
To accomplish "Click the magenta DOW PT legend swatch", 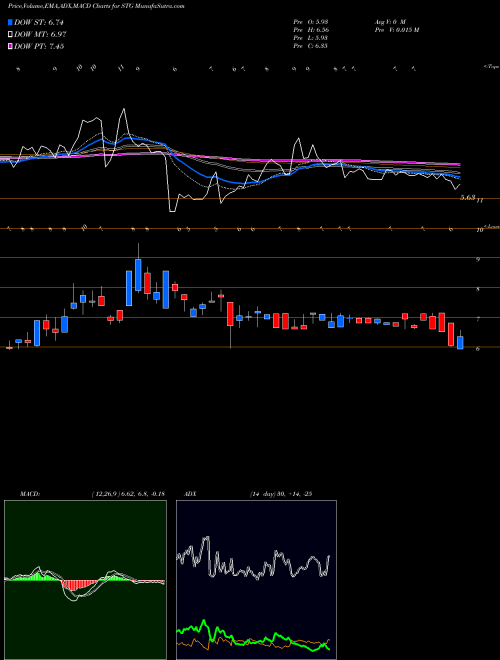I will tap(10, 46).
